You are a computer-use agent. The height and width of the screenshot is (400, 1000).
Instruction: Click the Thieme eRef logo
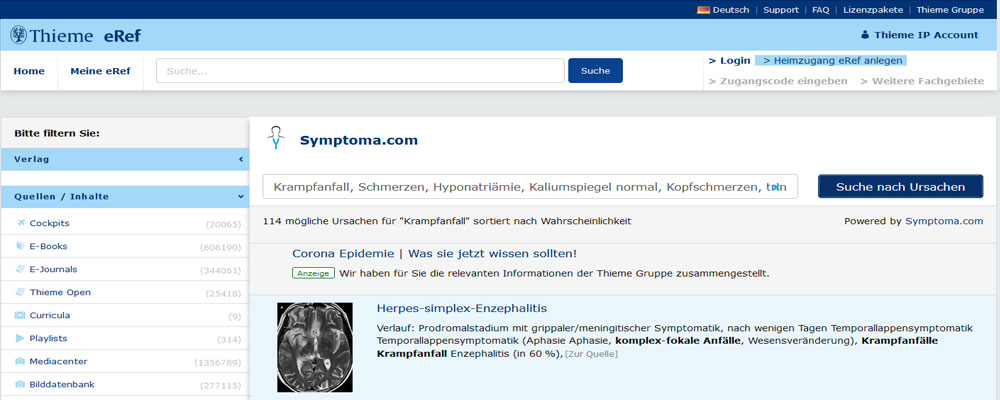(x=75, y=35)
